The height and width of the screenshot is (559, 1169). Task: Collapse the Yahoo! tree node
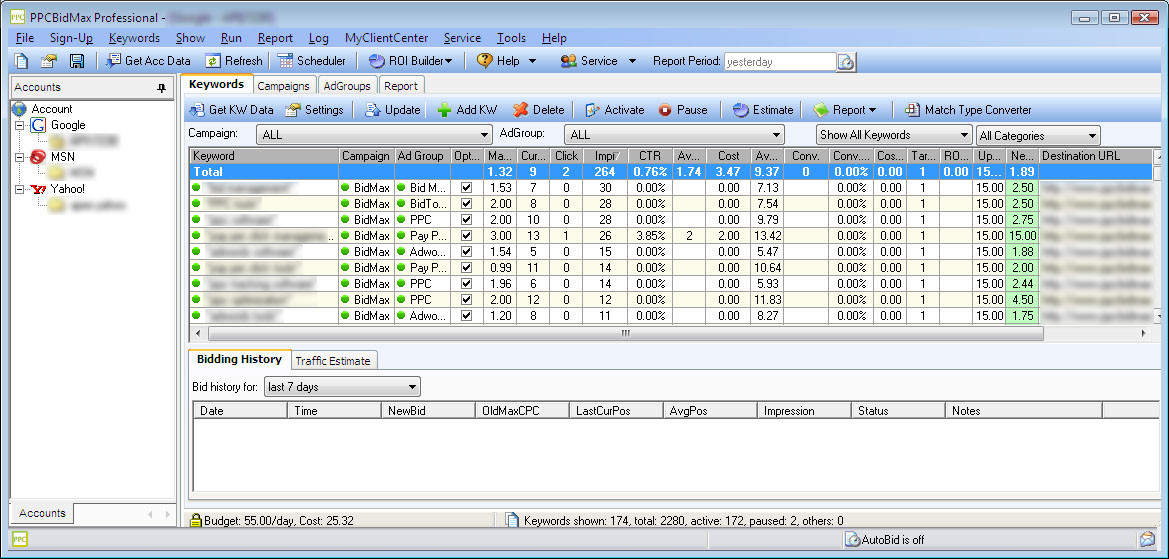point(19,189)
